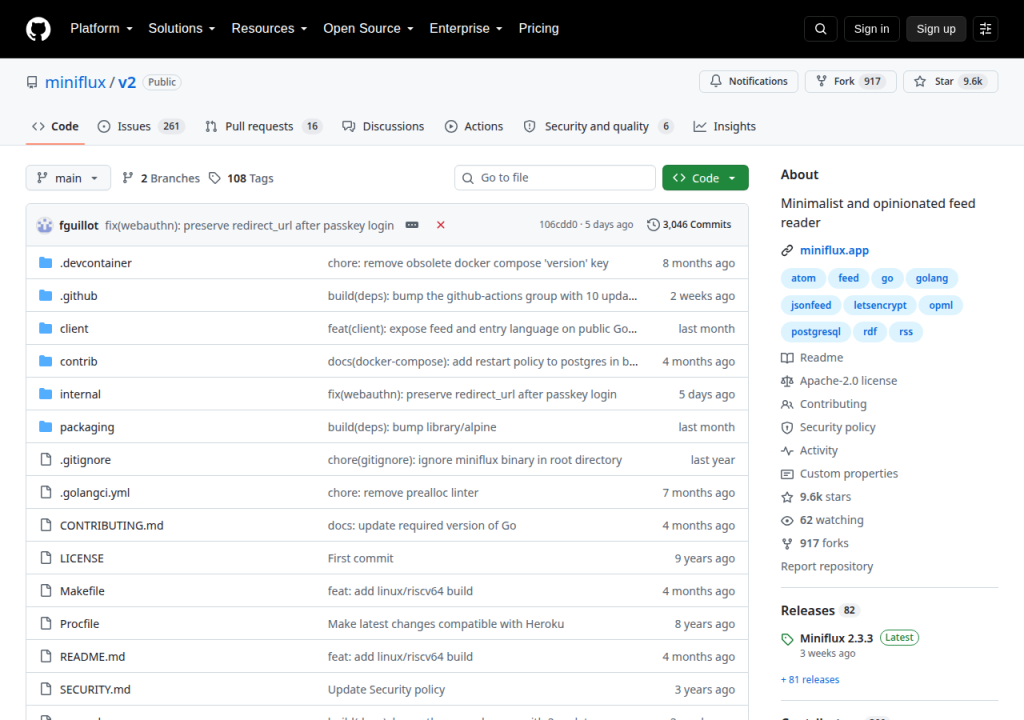Open the Actions tab
This screenshot has width=1024, height=720.
click(474, 126)
